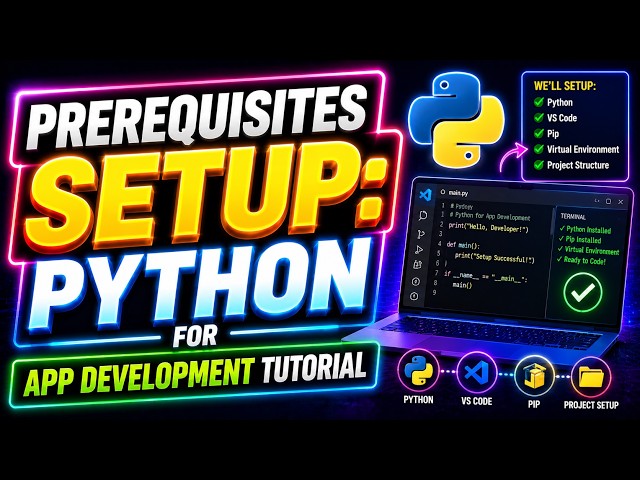Click the maximize icon on laptop window
The image size is (640, 480).
(x=608, y=201)
